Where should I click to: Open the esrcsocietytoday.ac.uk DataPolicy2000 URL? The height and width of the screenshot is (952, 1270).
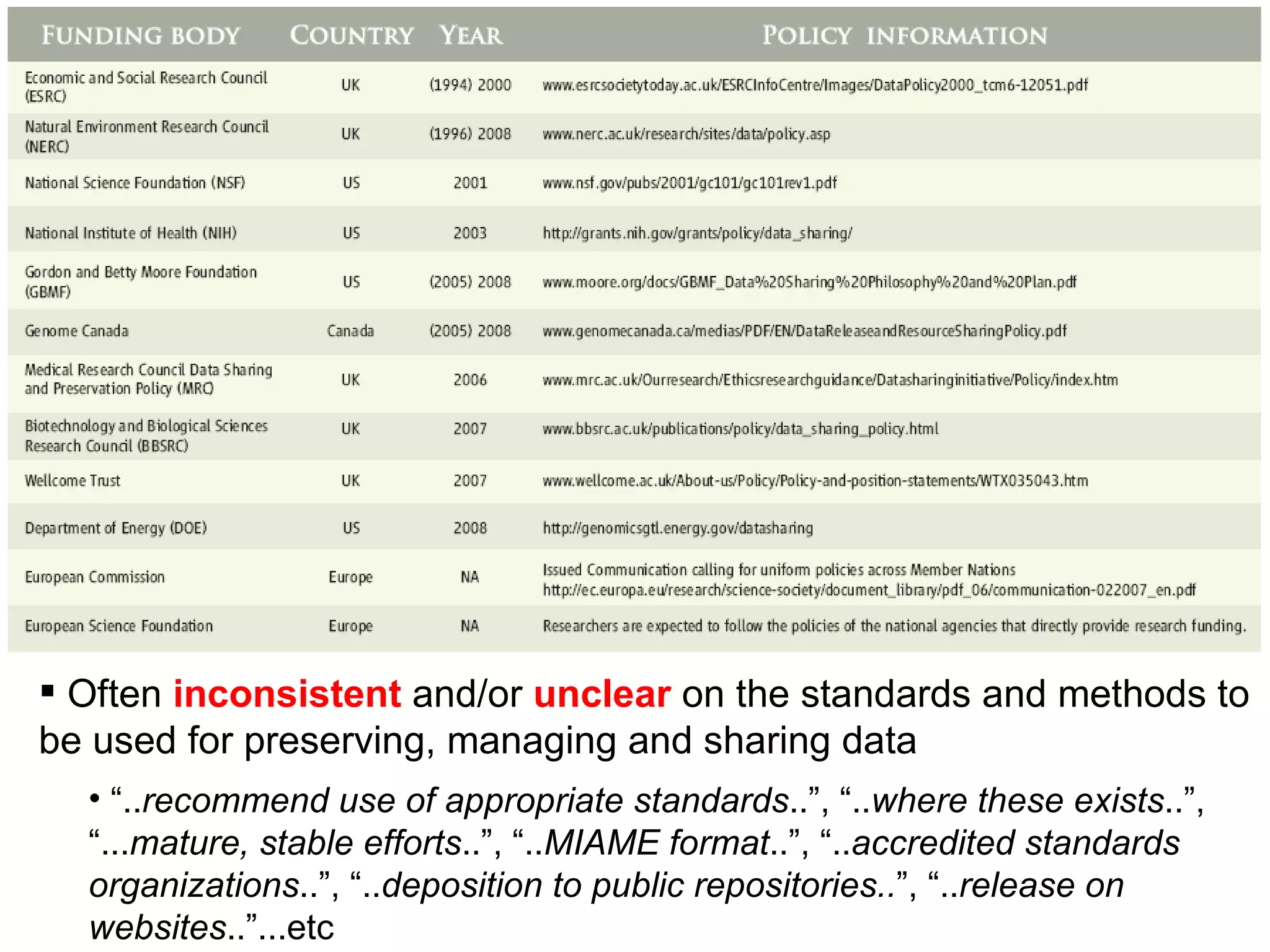click(815, 85)
